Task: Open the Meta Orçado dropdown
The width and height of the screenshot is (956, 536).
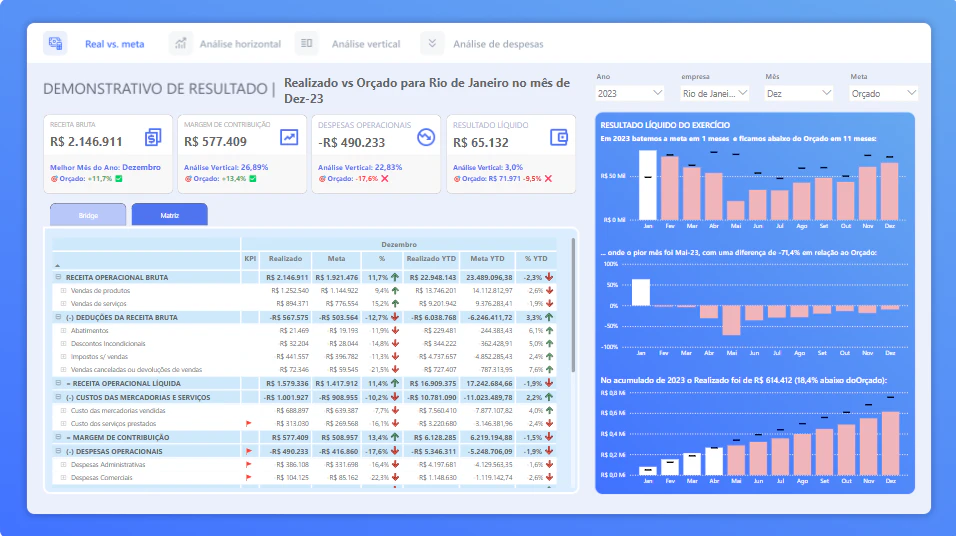Action: (x=883, y=93)
